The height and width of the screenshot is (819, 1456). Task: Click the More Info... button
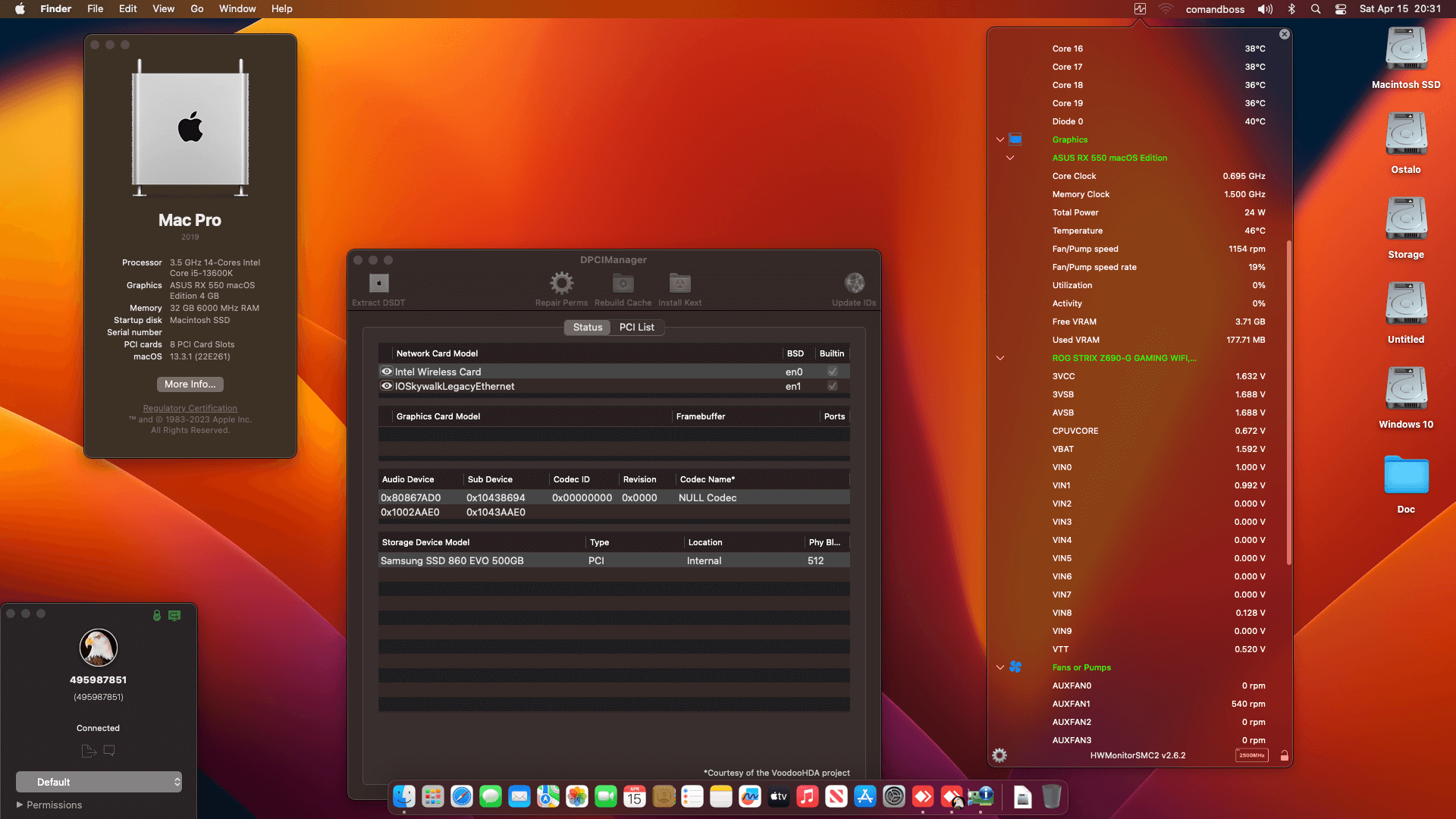coord(190,384)
